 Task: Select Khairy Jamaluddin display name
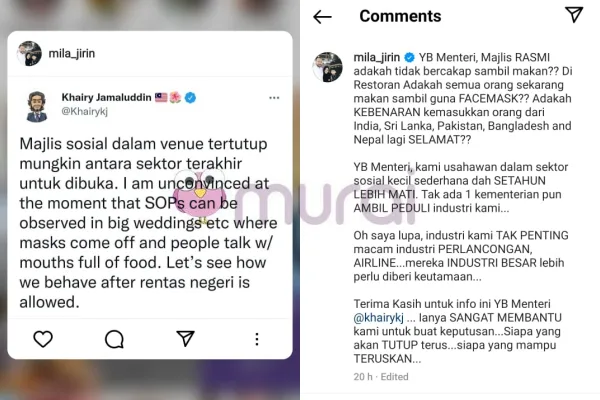106,97
